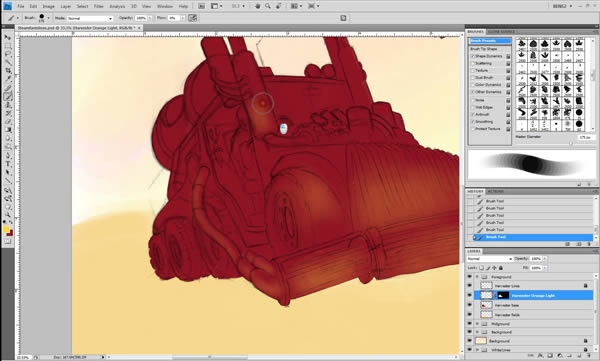Toggle Smoothing checkbox in Brushes panel

(473, 121)
